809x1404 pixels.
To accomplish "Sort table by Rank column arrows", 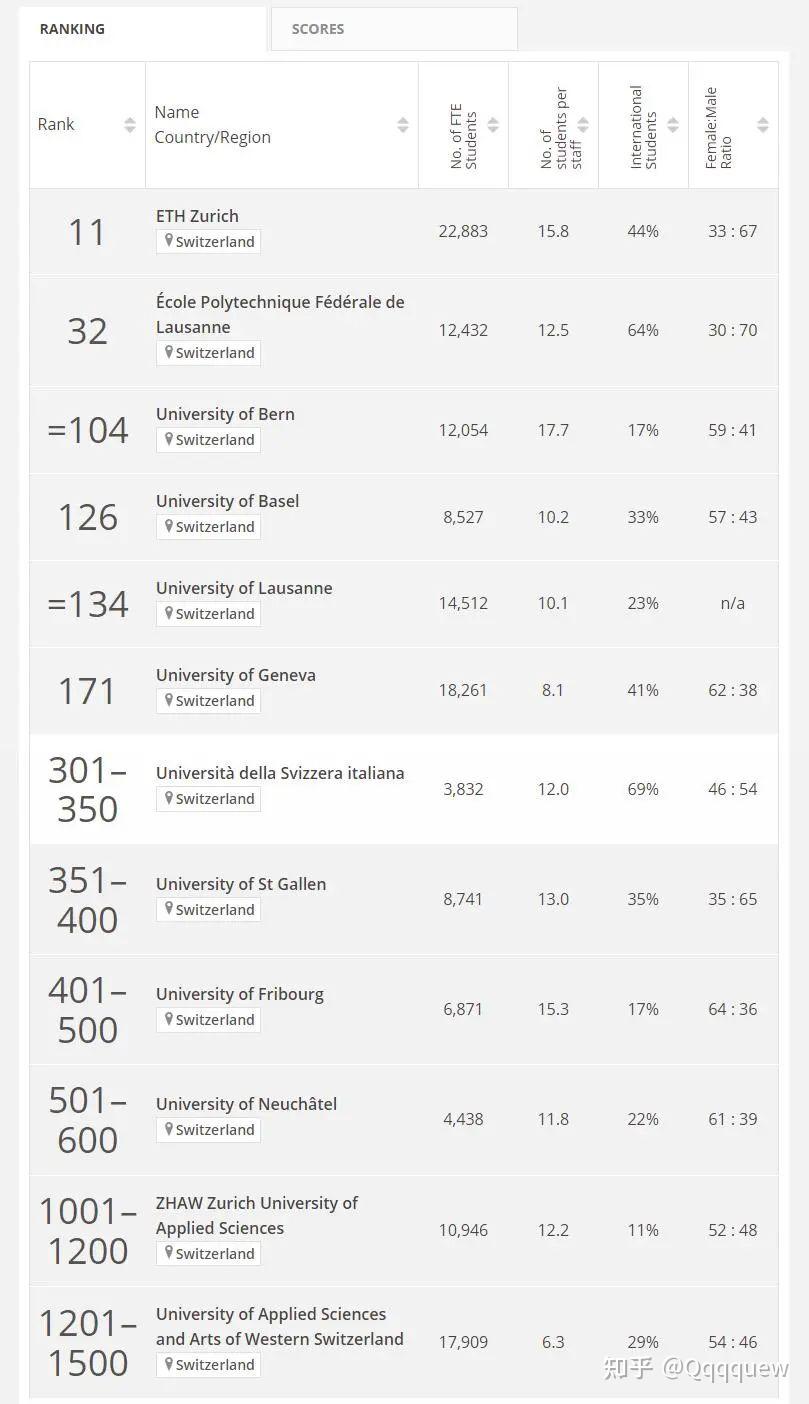I will click(130, 125).
